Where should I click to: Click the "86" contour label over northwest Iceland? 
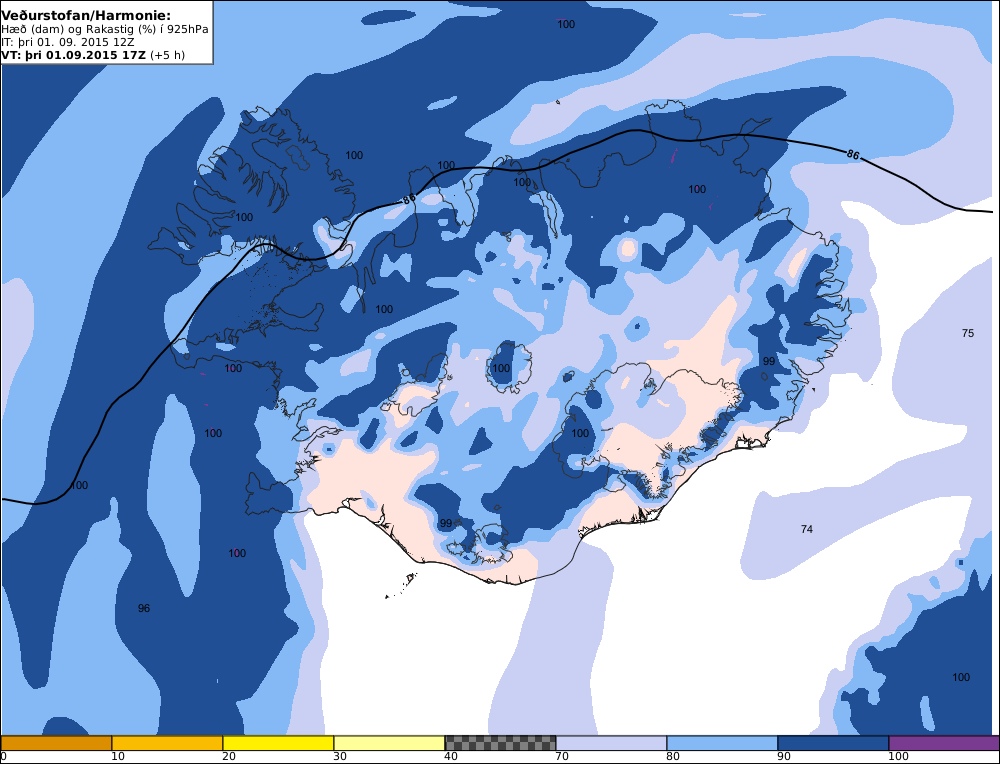click(409, 199)
